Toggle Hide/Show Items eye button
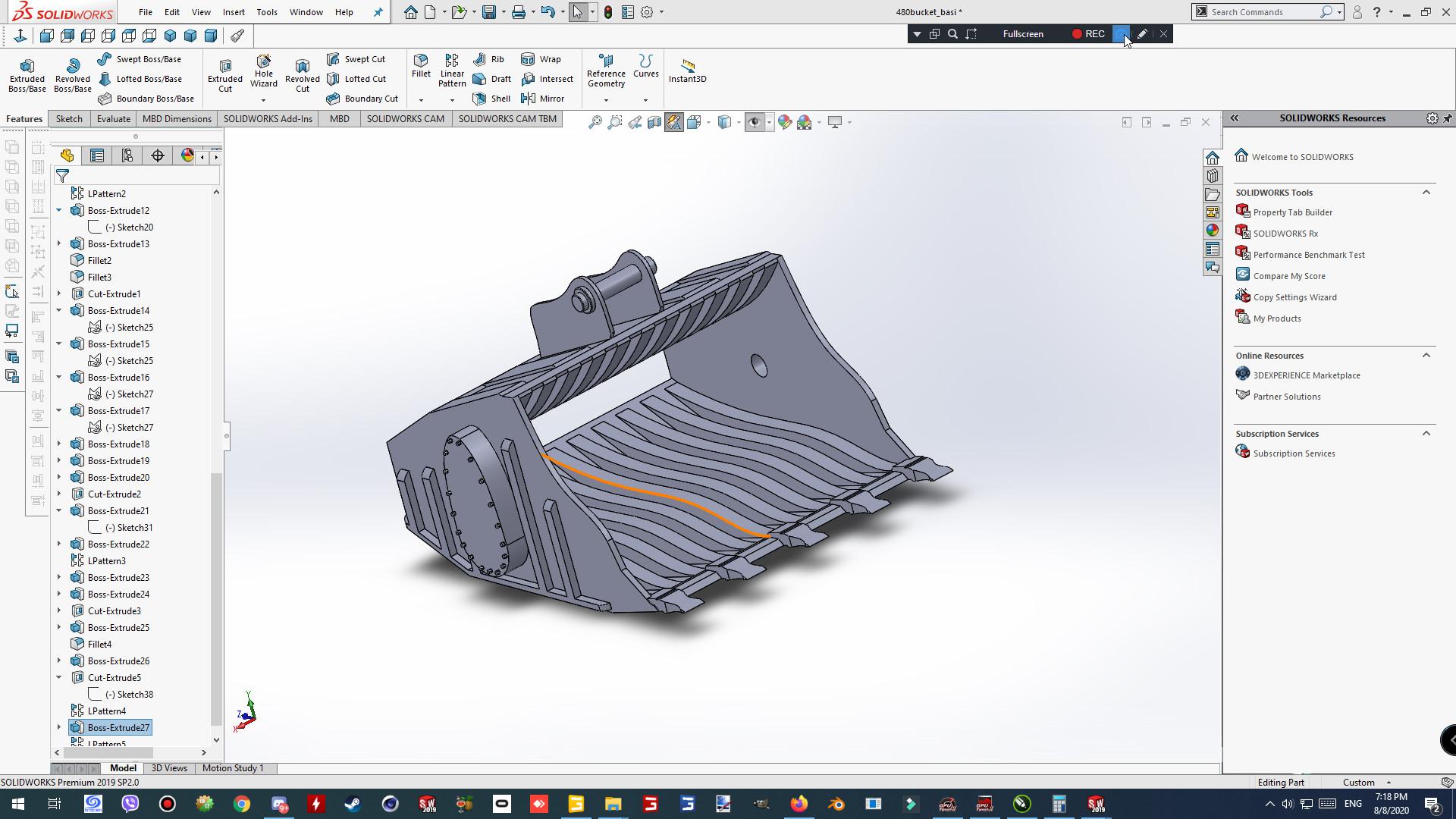 [x=754, y=122]
